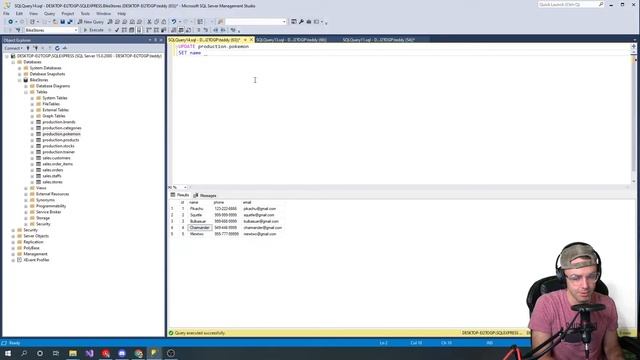Expand the Programmability folder node
Screen dimensions: 640x360
pos(26,206)
